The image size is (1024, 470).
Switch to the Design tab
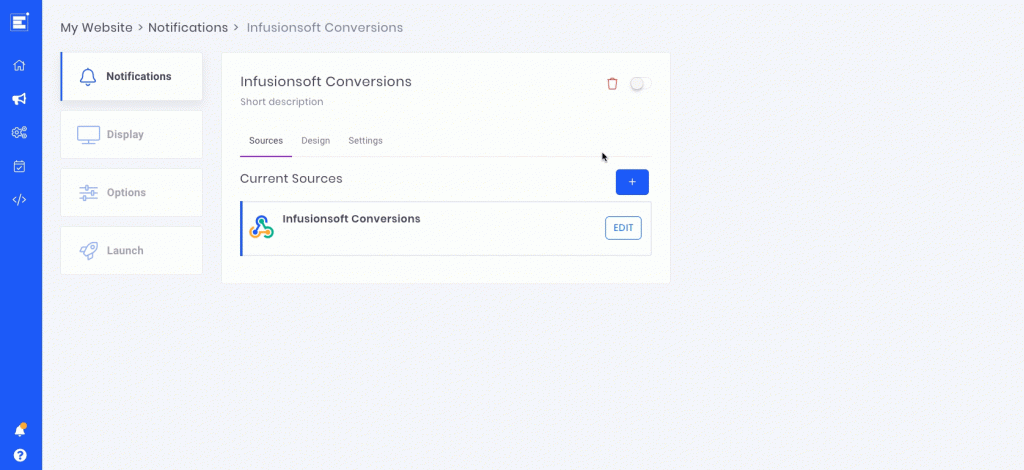pyautogui.click(x=315, y=140)
